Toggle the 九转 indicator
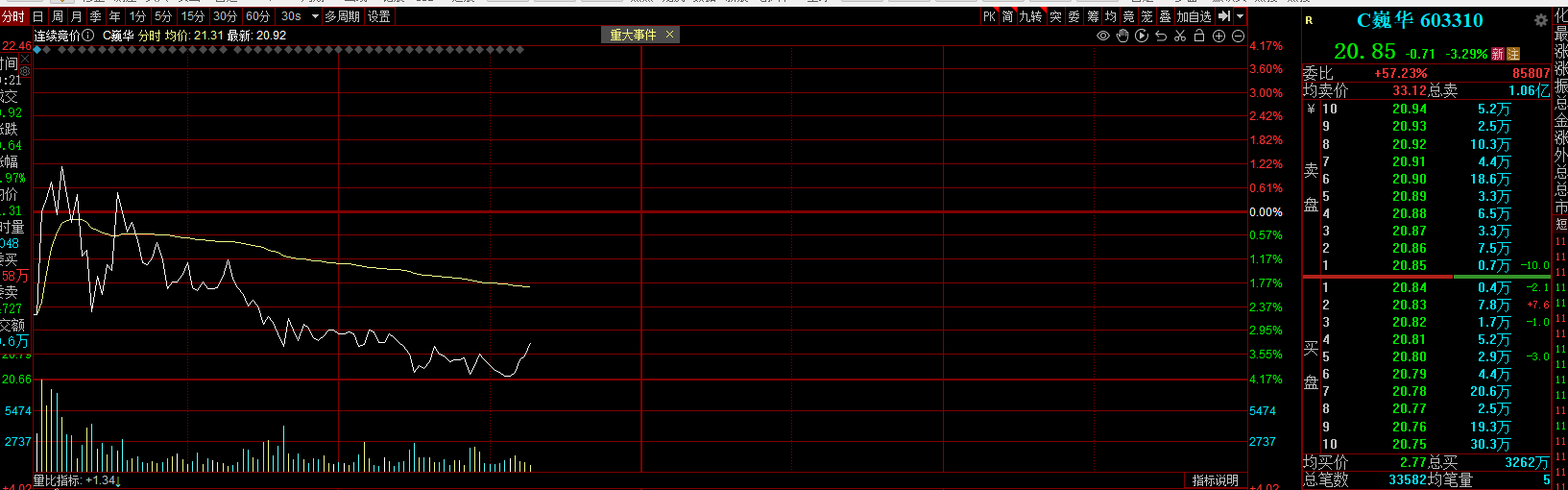Viewport: 1568px width, 490px height. coord(1031,16)
